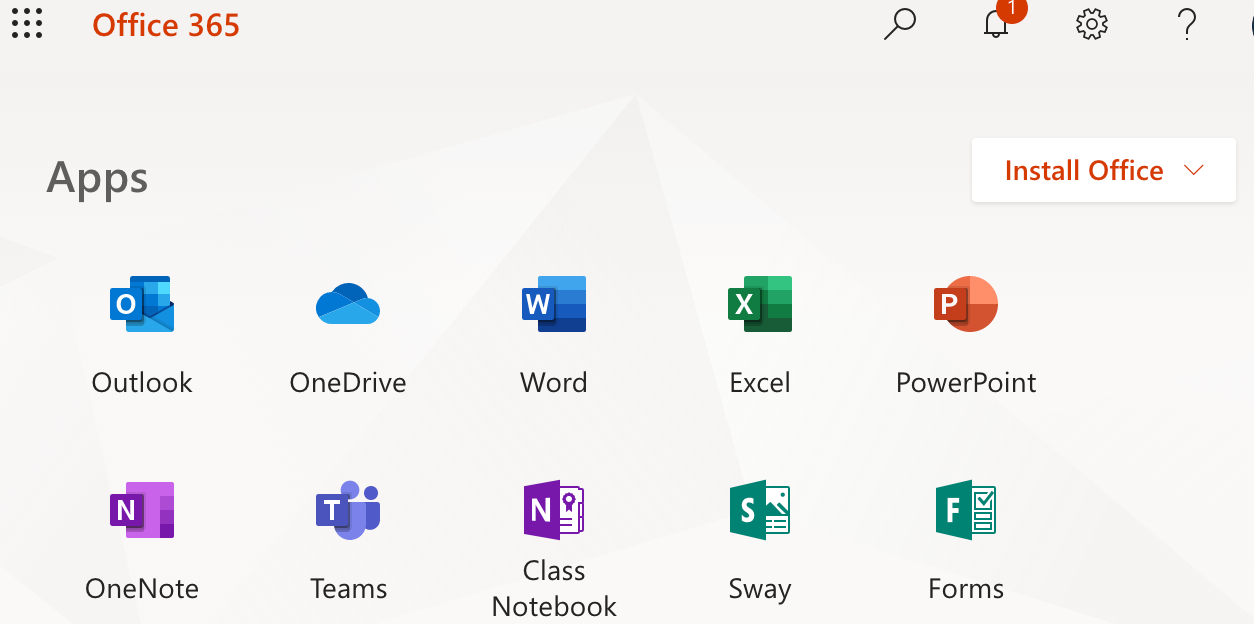Open the Excel app tile
The width and height of the screenshot is (1254, 624).
(760, 336)
